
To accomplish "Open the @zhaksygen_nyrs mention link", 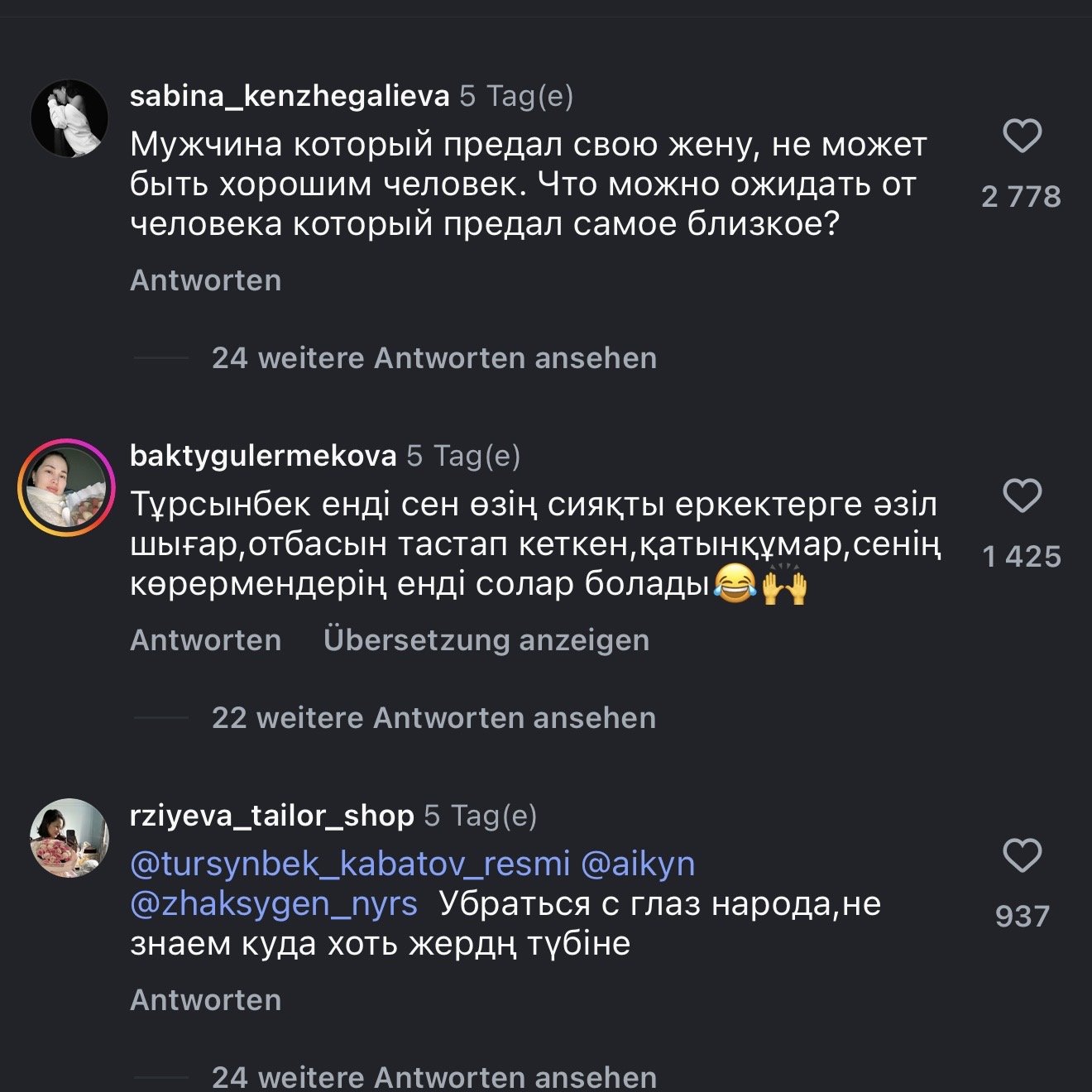I will pos(274,903).
